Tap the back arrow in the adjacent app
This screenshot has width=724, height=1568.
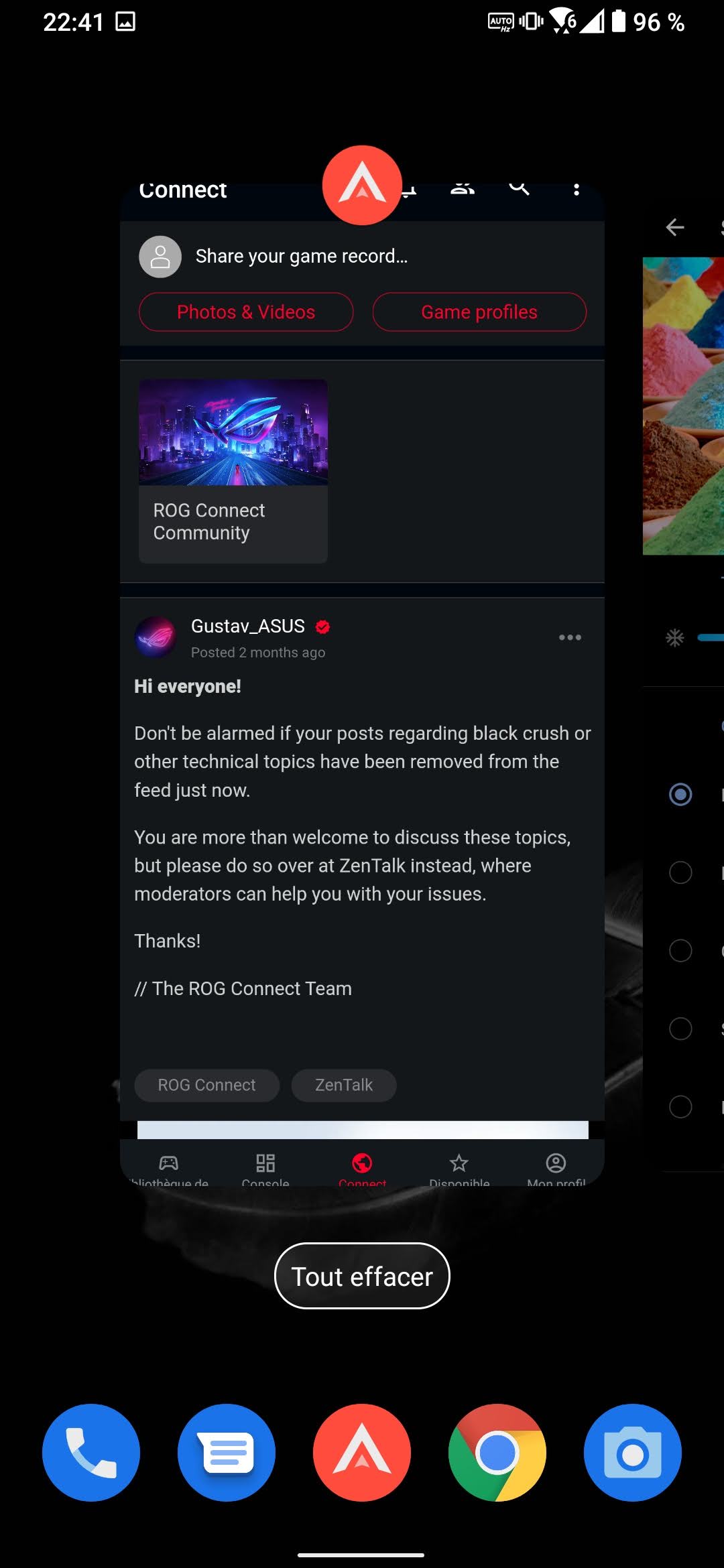675,227
